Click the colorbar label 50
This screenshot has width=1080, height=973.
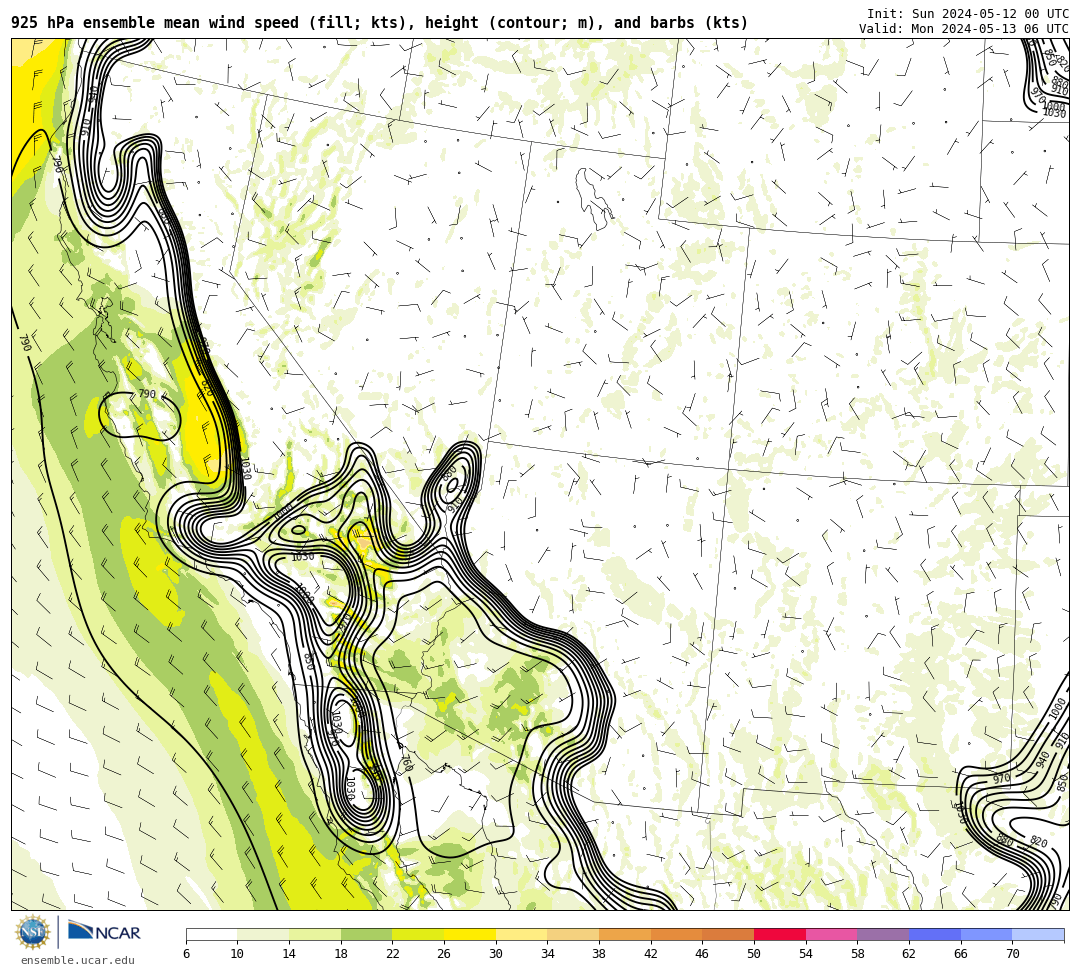pyautogui.click(x=754, y=954)
